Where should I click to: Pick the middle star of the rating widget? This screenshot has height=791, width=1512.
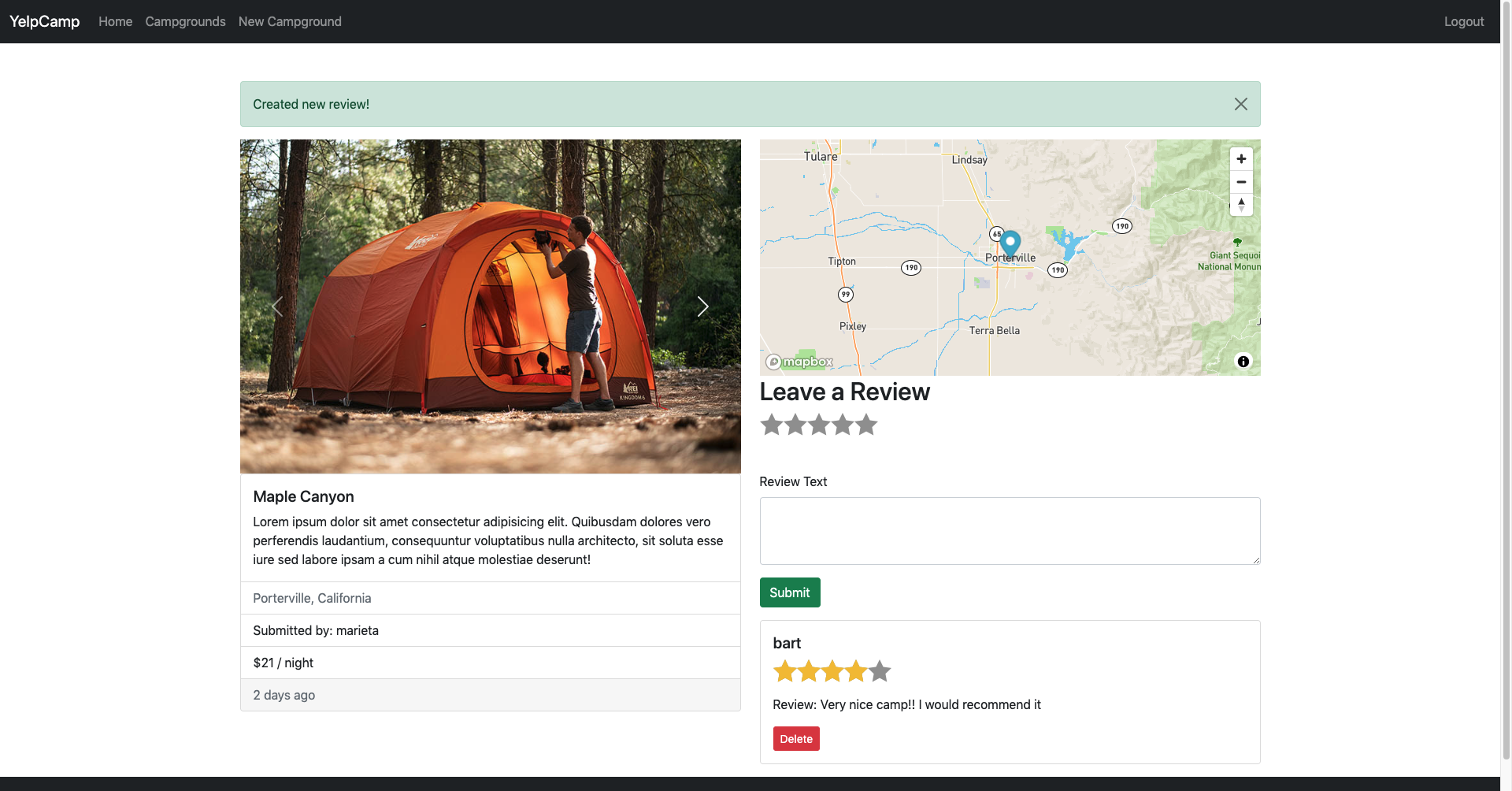[x=818, y=425]
